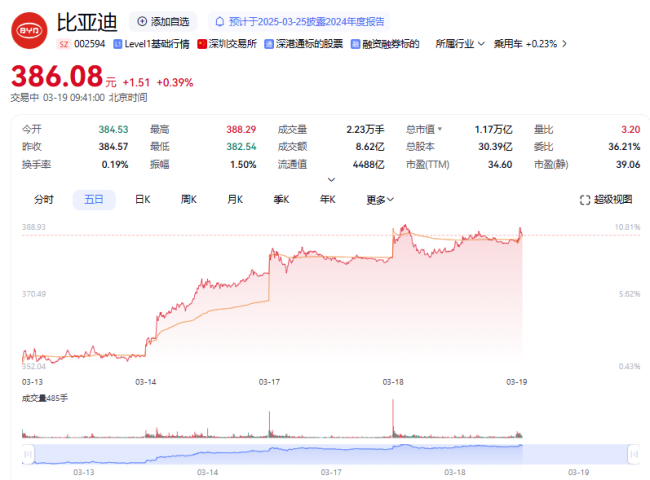Expand the 所属行业 dropdown
The height and width of the screenshot is (480, 650).
(460, 44)
